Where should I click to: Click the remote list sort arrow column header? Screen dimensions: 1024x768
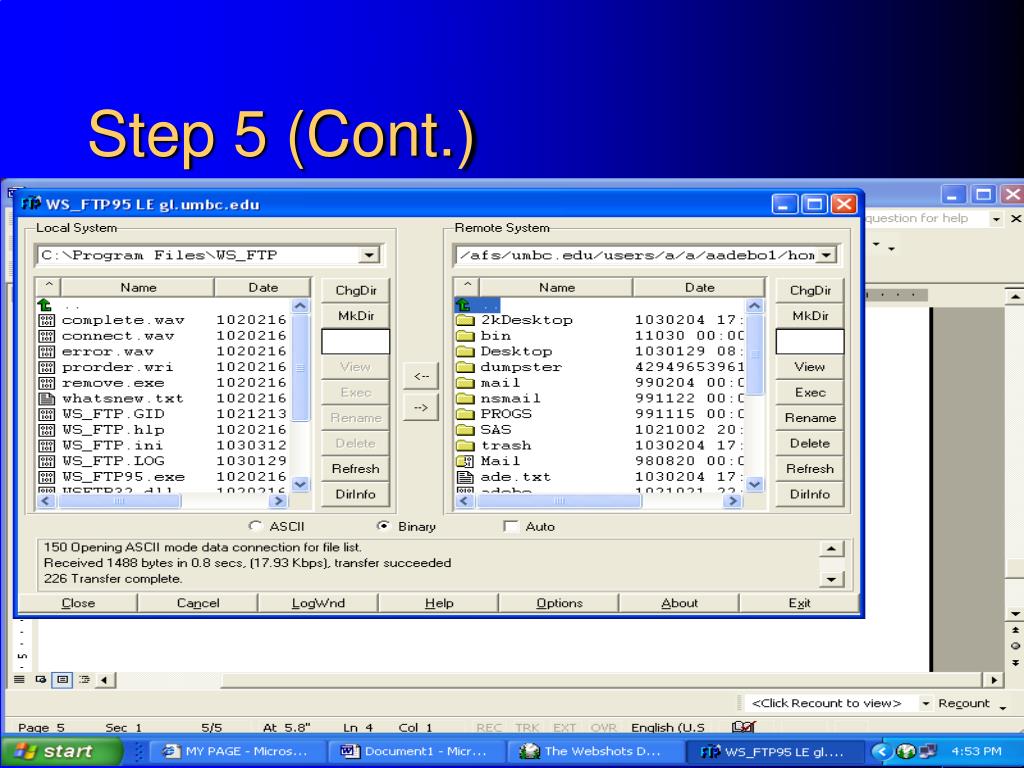click(x=467, y=287)
